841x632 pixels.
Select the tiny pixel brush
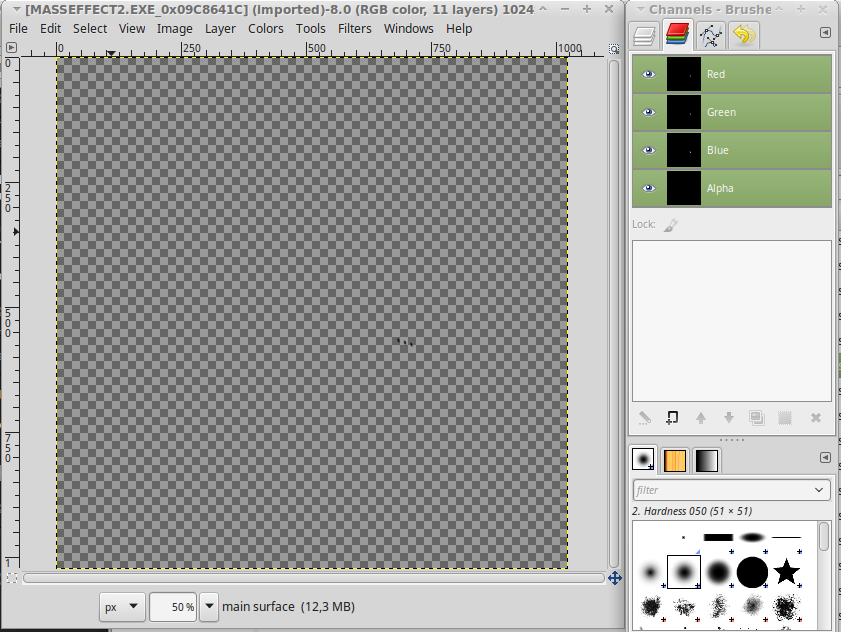[683, 538]
